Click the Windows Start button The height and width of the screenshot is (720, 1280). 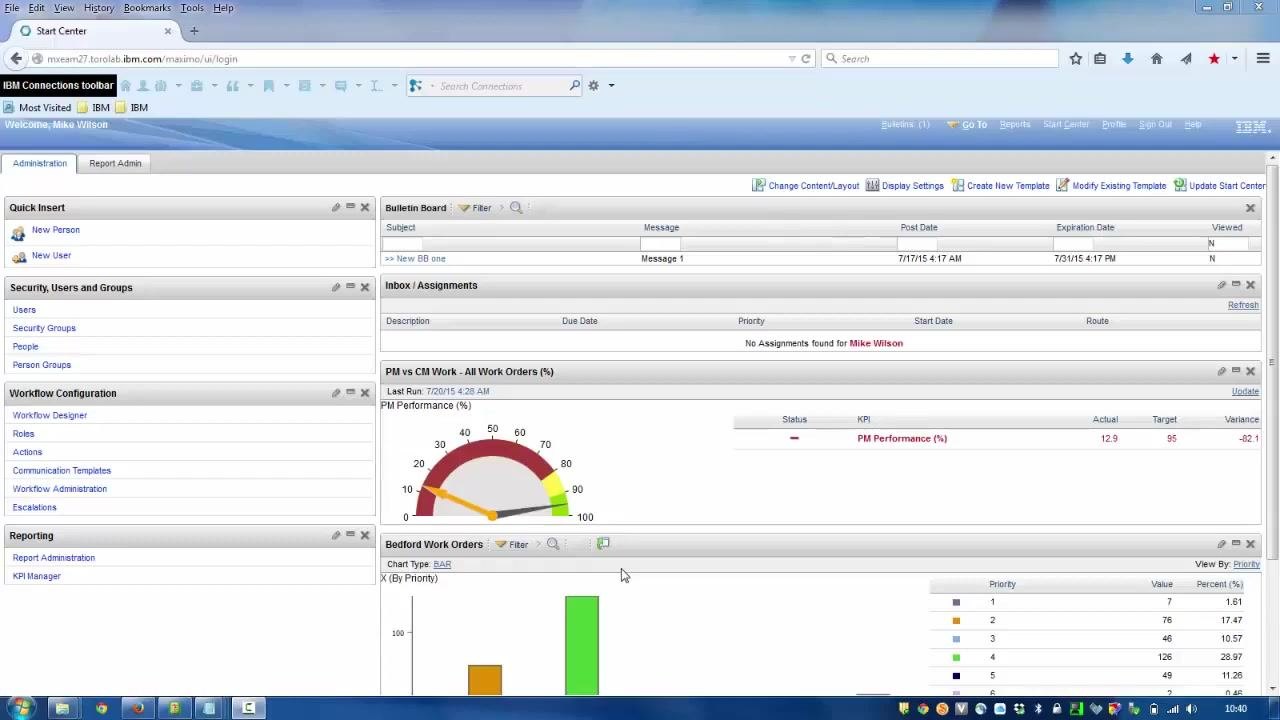[19, 708]
